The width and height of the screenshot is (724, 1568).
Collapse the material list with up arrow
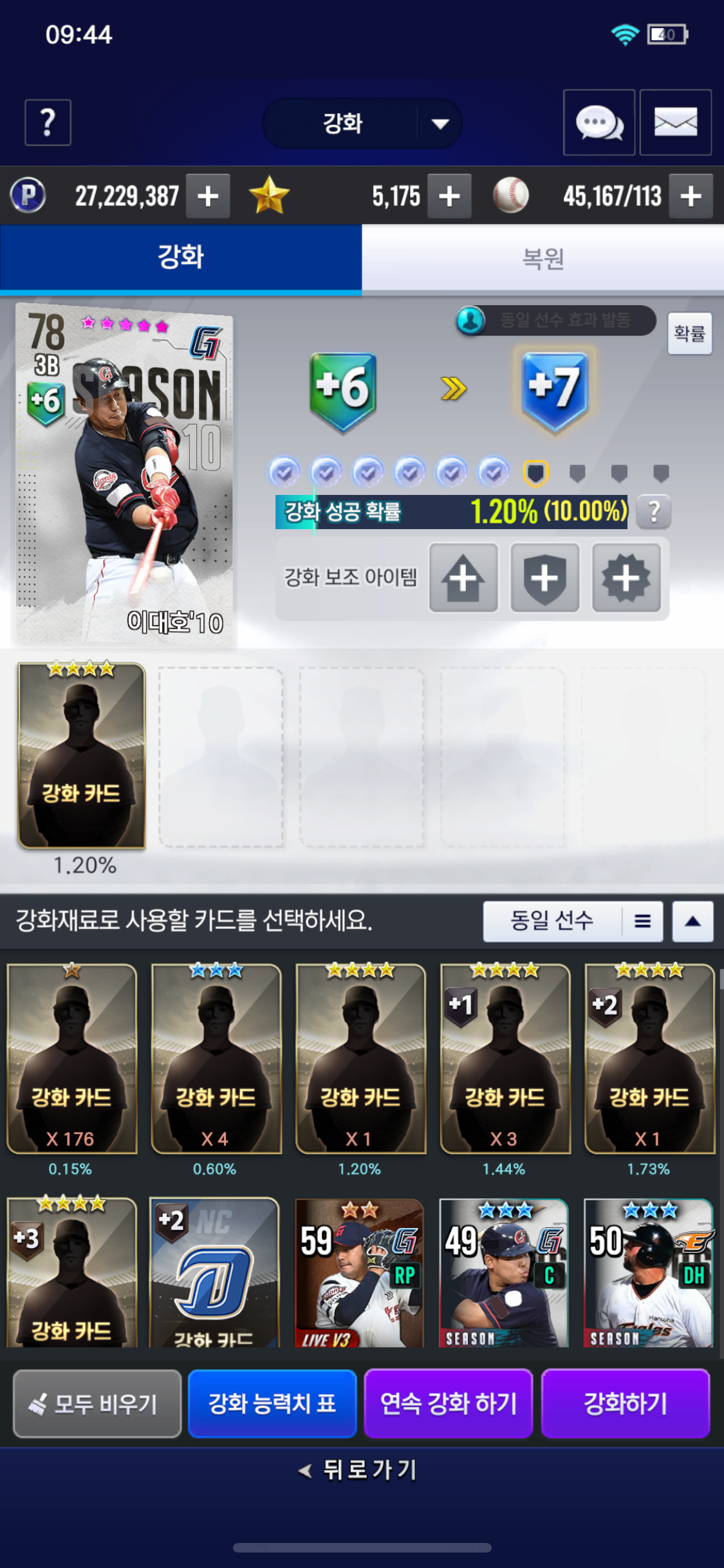692,921
